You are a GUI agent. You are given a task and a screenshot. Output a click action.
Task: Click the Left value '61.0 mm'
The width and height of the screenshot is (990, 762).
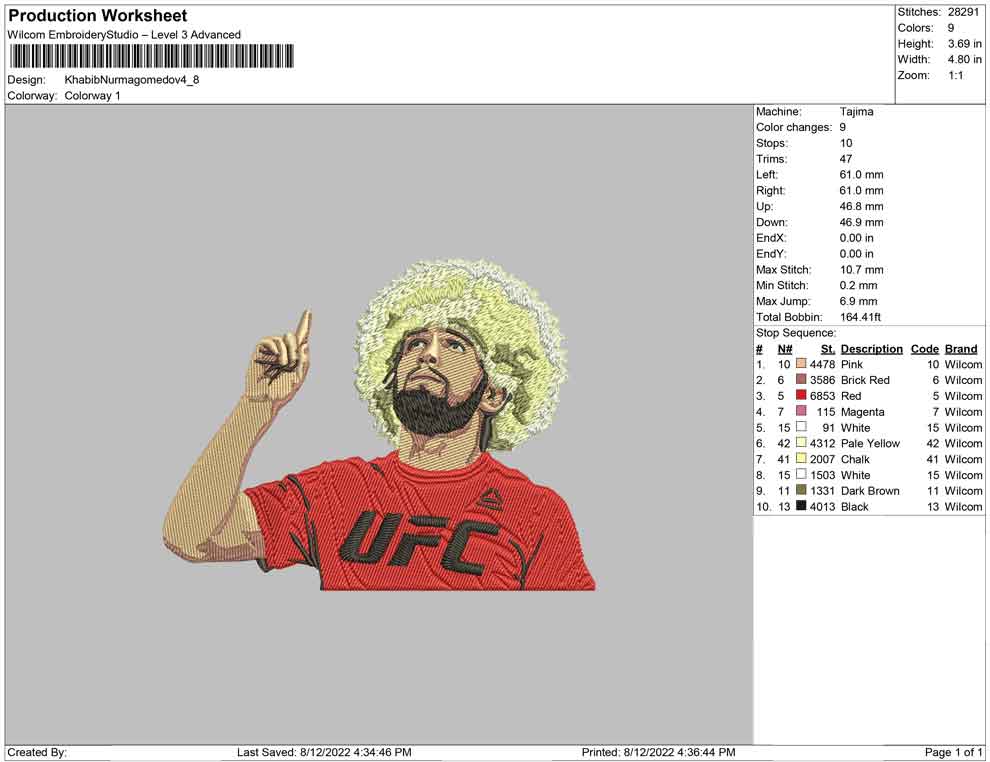click(861, 175)
